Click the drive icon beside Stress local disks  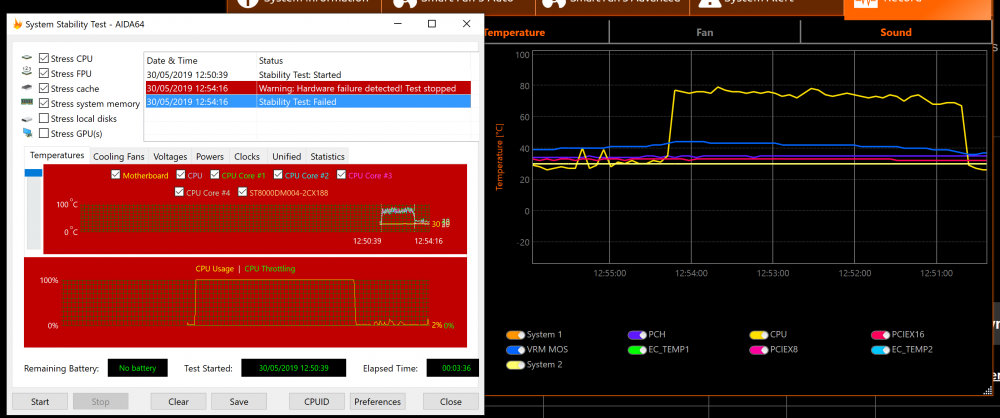(27, 118)
